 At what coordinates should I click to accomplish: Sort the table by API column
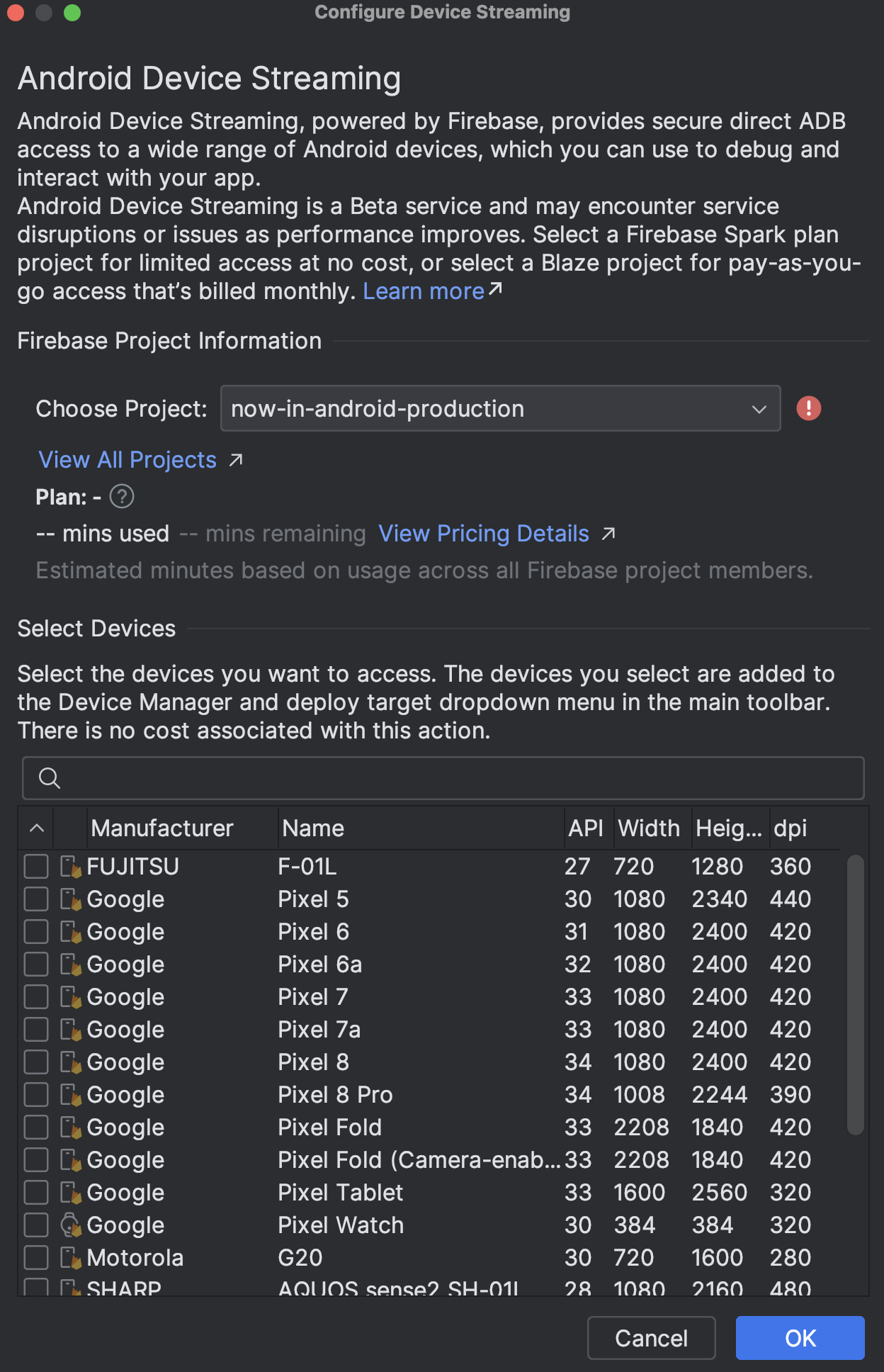tap(585, 828)
